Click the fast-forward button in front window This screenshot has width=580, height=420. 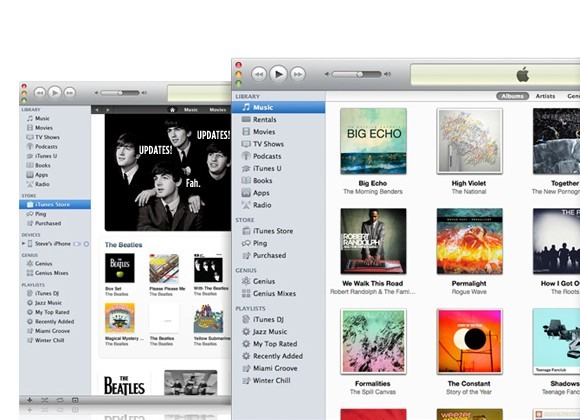pos(298,74)
